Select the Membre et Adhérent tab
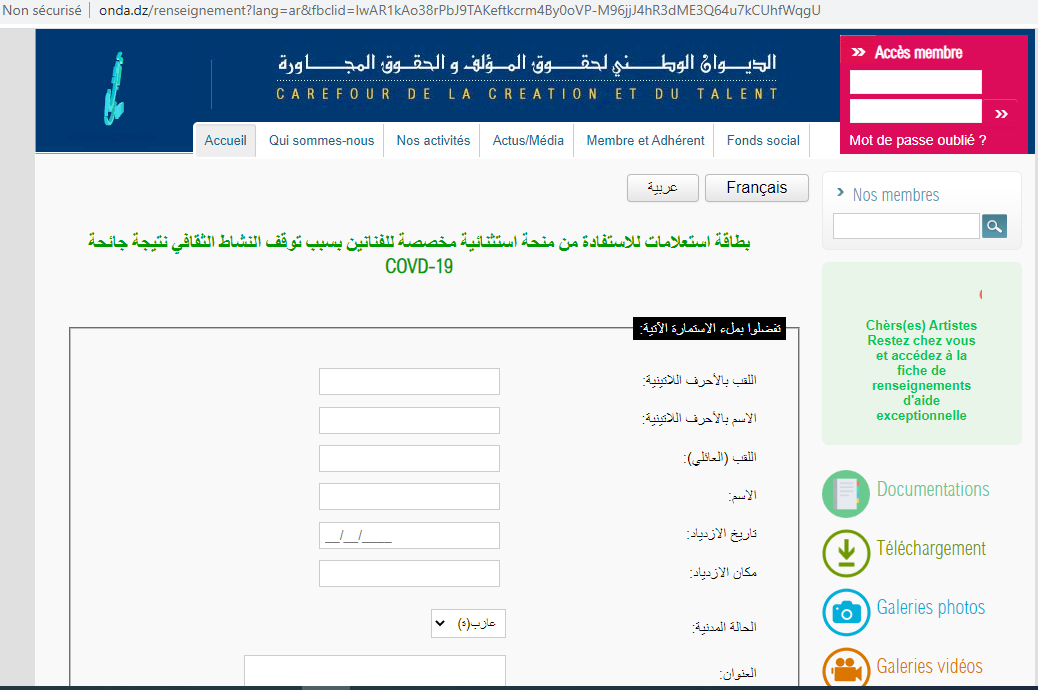 click(643, 140)
